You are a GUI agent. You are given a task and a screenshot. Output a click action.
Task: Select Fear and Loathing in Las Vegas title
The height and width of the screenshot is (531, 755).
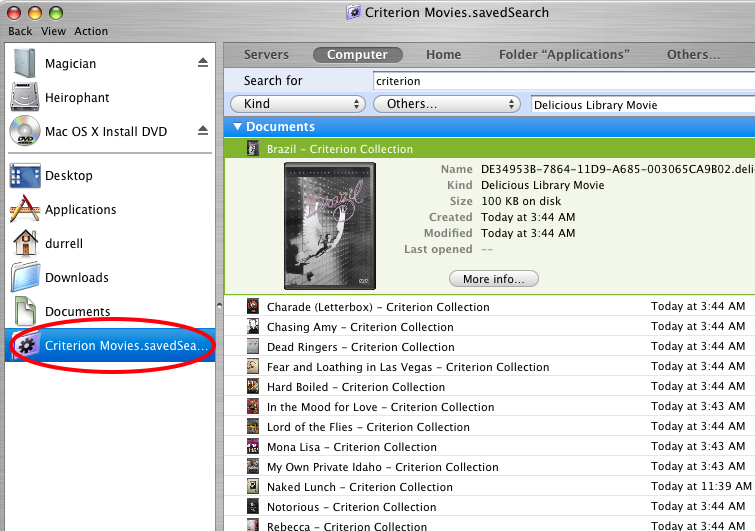click(x=408, y=367)
